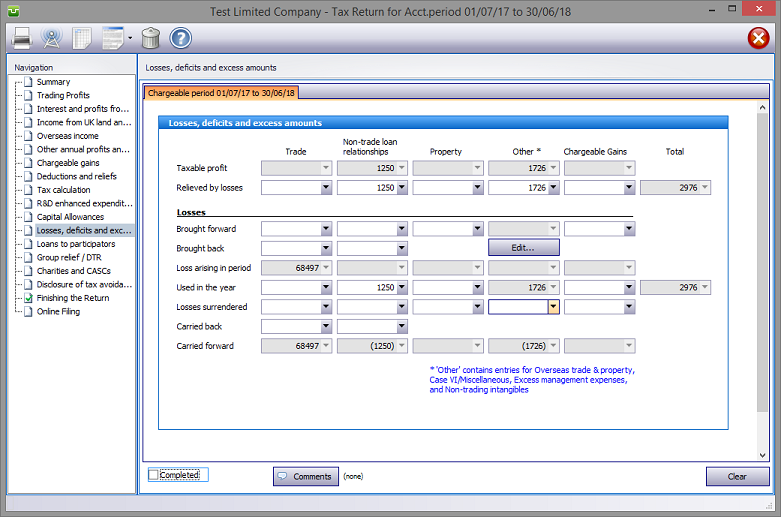Go to Group relief / DTR
The height and width of the screenshot is (517, 781).
click(69, 257)
